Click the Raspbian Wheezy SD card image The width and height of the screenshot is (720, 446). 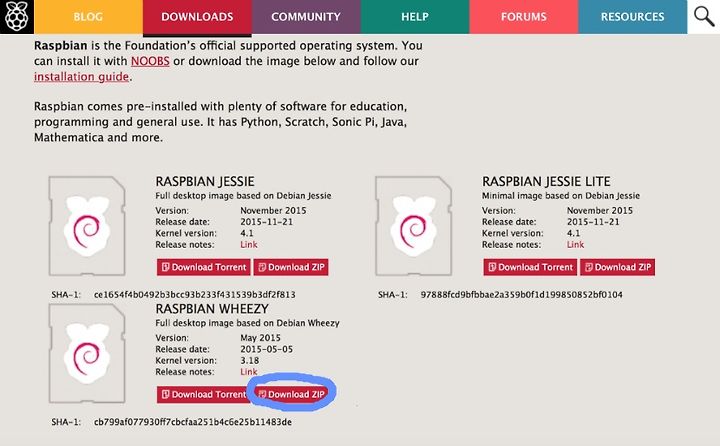point(87,353)
